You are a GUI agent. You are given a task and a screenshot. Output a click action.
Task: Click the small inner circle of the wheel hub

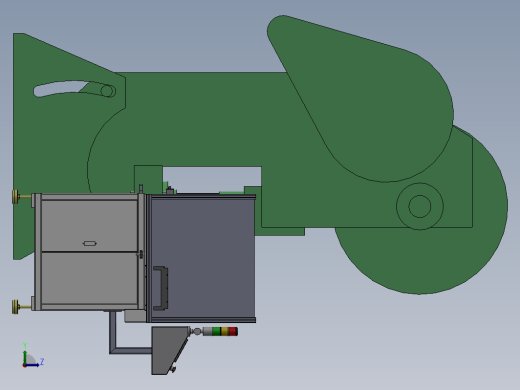click(x=420, y=206)
